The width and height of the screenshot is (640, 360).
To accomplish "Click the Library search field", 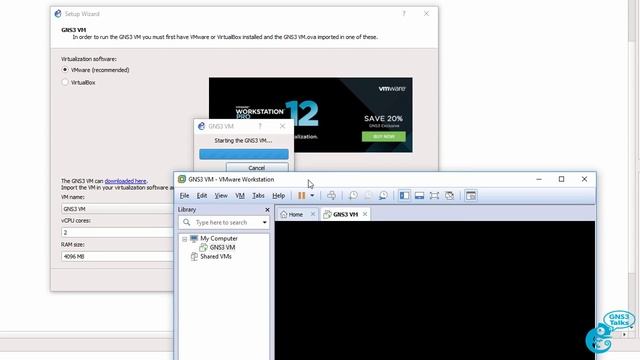I will (x=224, y=222).
